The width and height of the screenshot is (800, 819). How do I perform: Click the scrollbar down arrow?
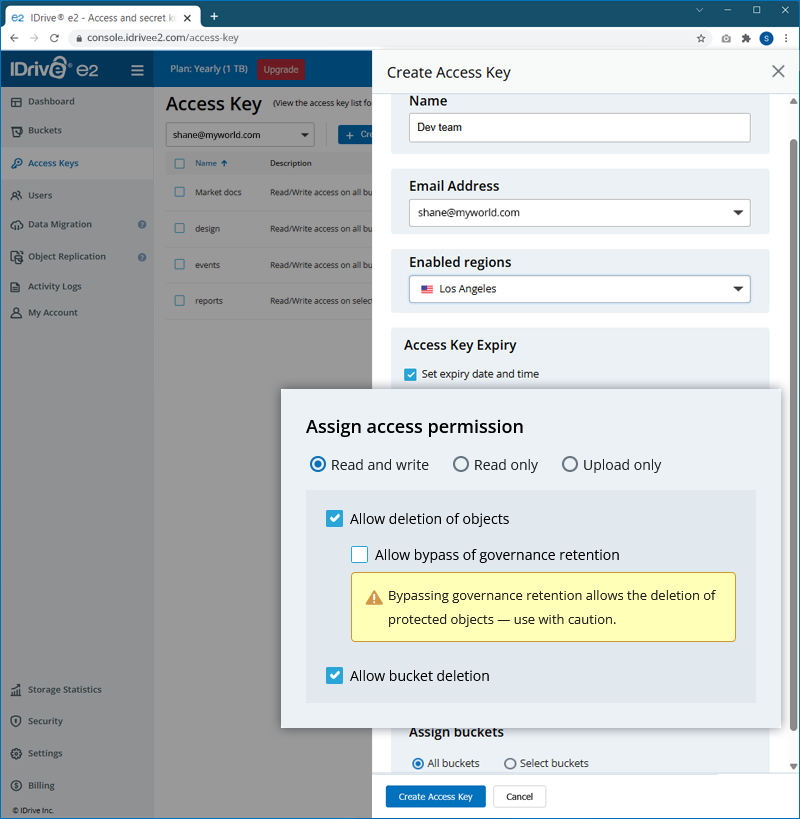pos(793,766)
